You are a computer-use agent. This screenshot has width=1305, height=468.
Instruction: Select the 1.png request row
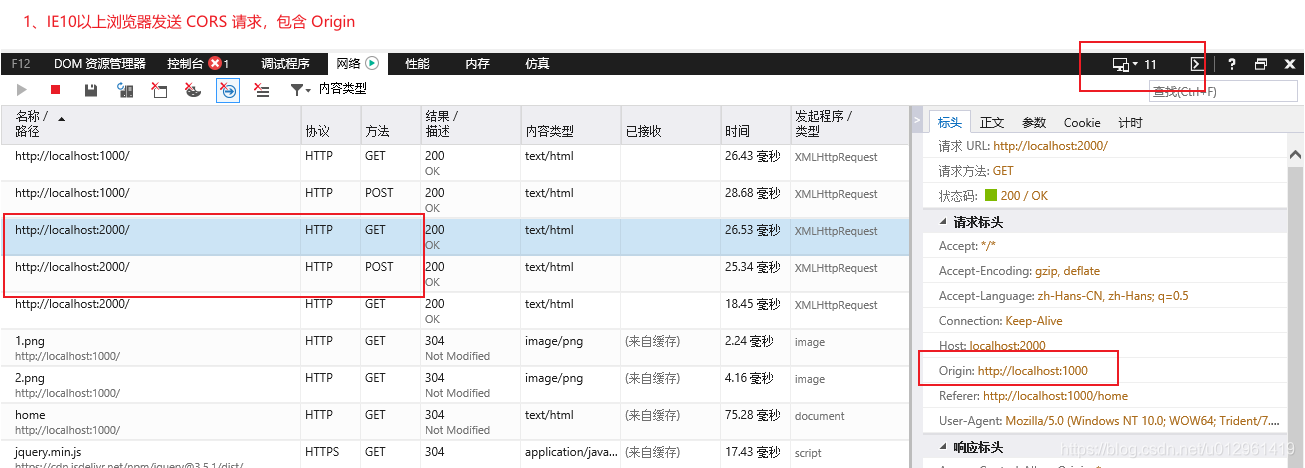(x=456, y=348)
